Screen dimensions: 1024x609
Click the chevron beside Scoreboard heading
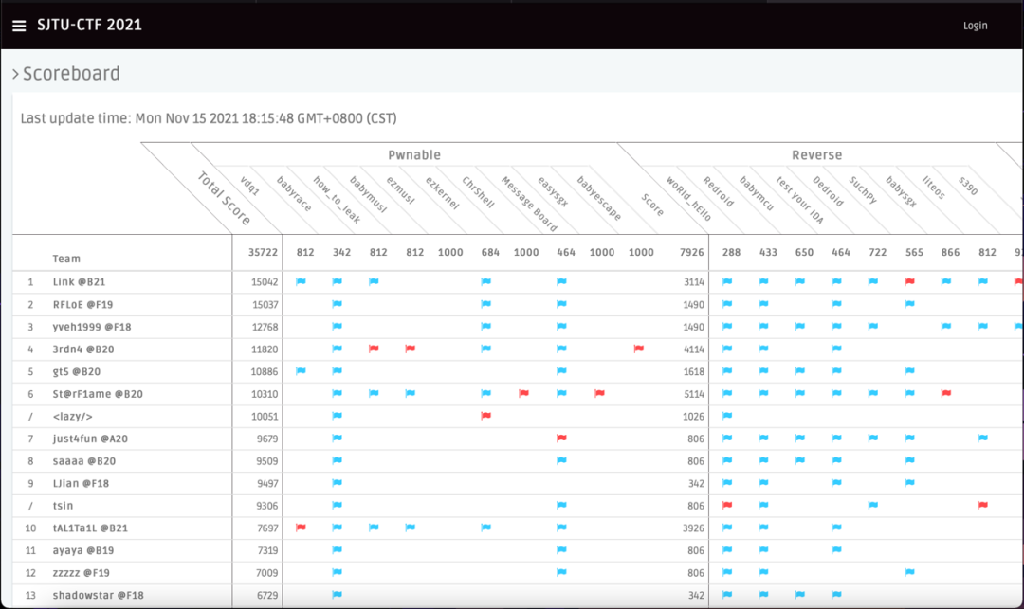pos(15,74)
